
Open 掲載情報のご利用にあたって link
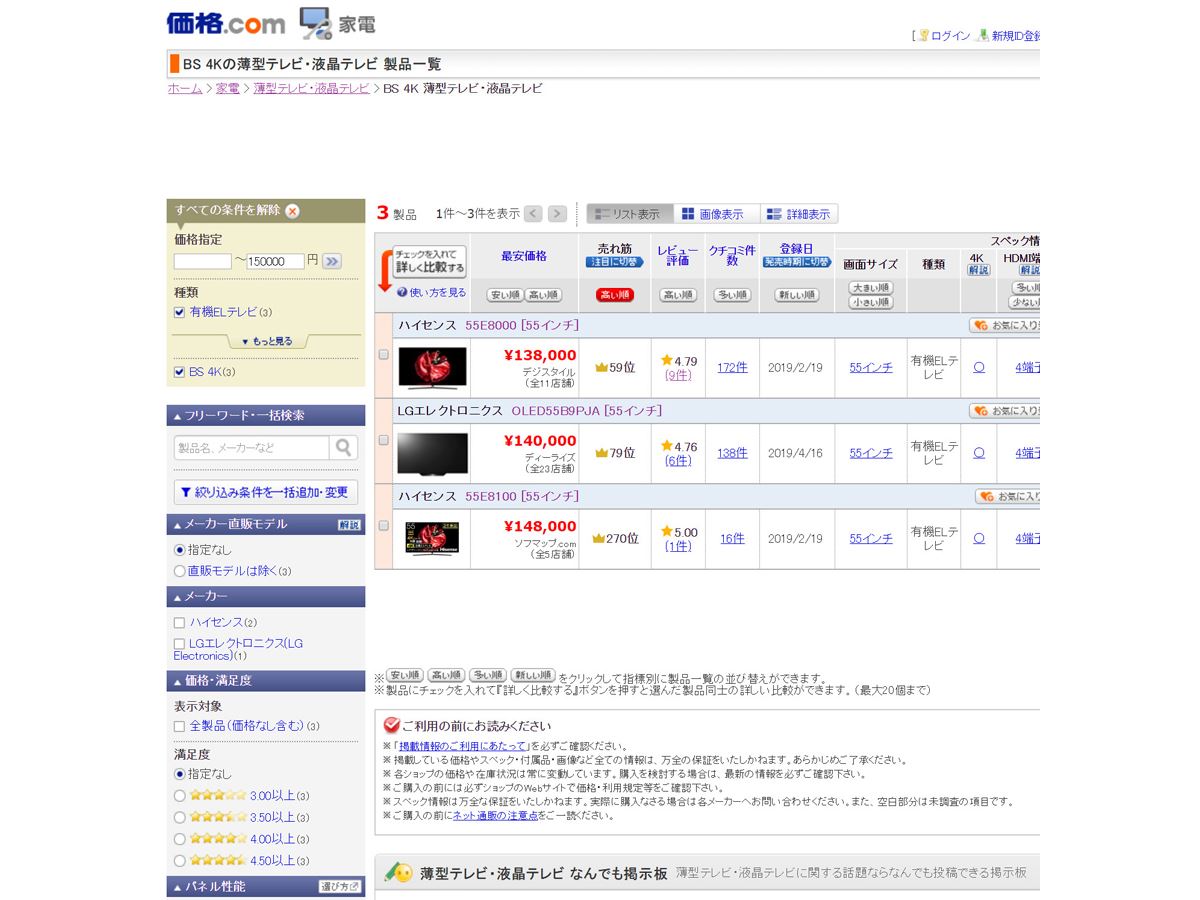pos(462,746)
